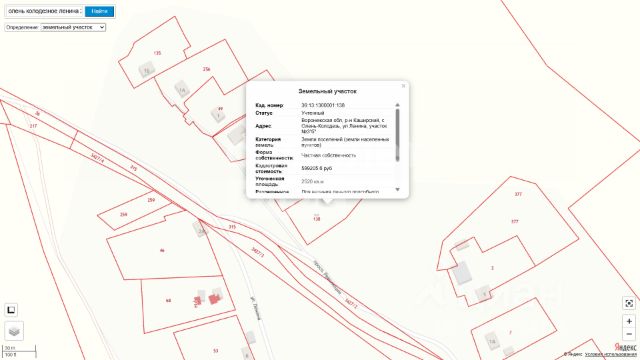Click the Яндекс logo

pos(625,347)
